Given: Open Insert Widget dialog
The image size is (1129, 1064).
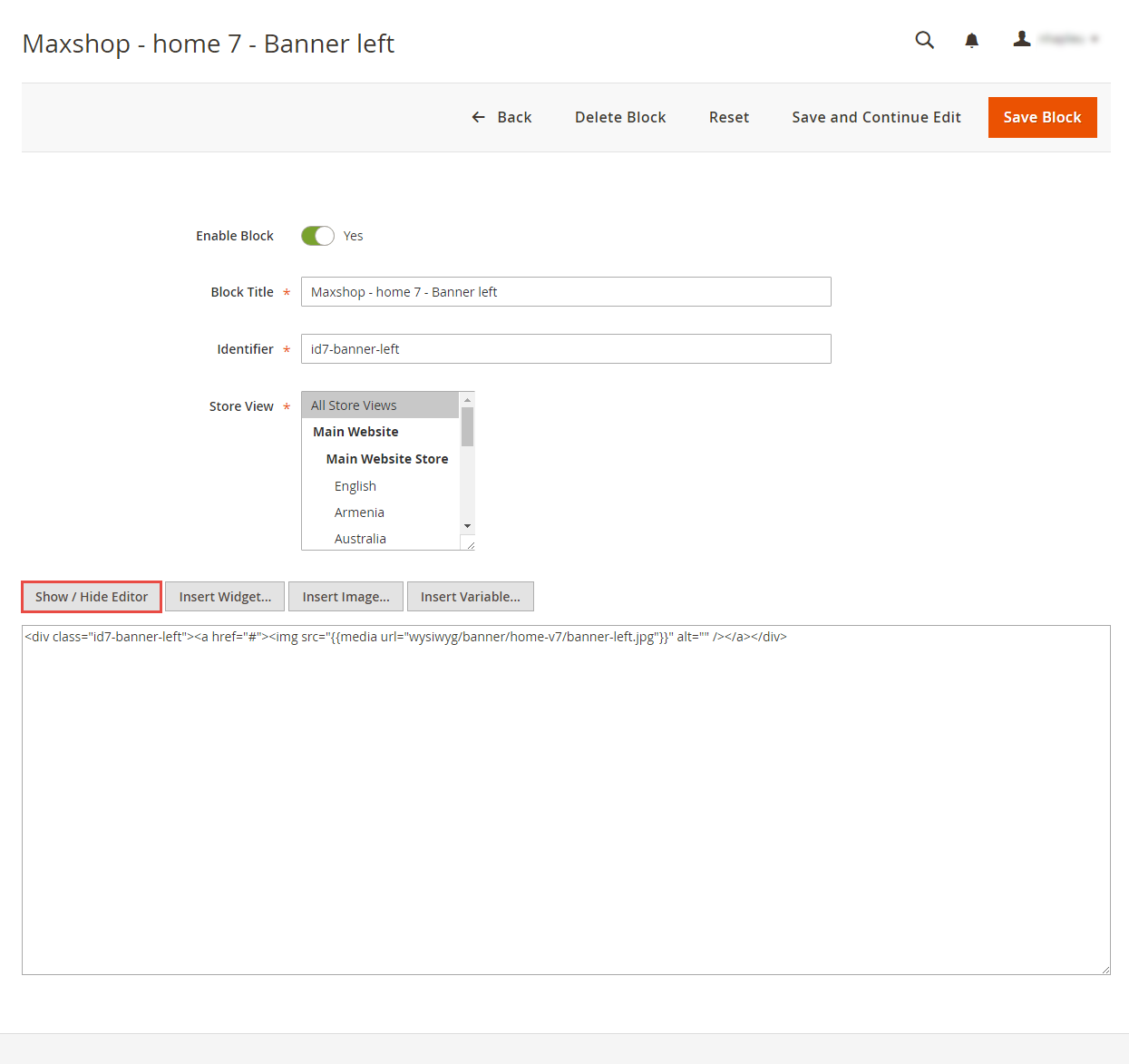Looking at the screenshot, I should tap(225, 597).
